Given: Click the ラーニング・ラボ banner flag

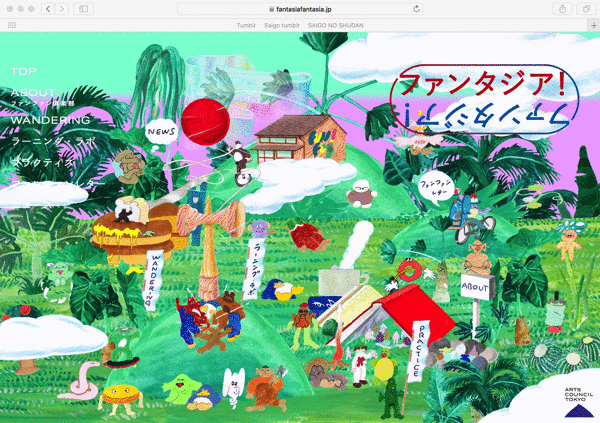Looking at the screenshot, I should 253,268.
